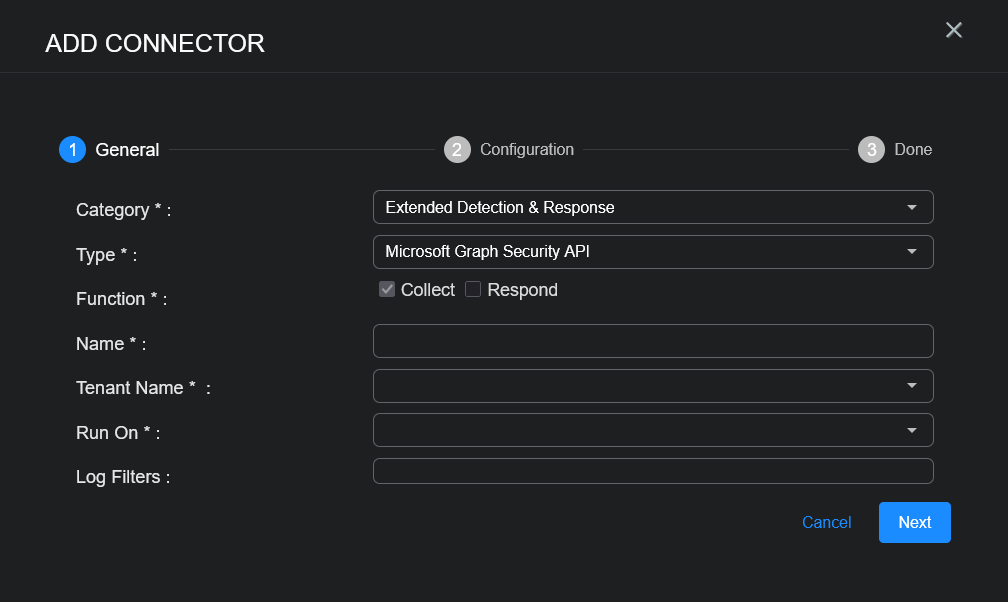The width and height of the screenshot is (1008, 602).
Task: Click the Extended Detection & Response selection
Action: (x=500, y=207)
